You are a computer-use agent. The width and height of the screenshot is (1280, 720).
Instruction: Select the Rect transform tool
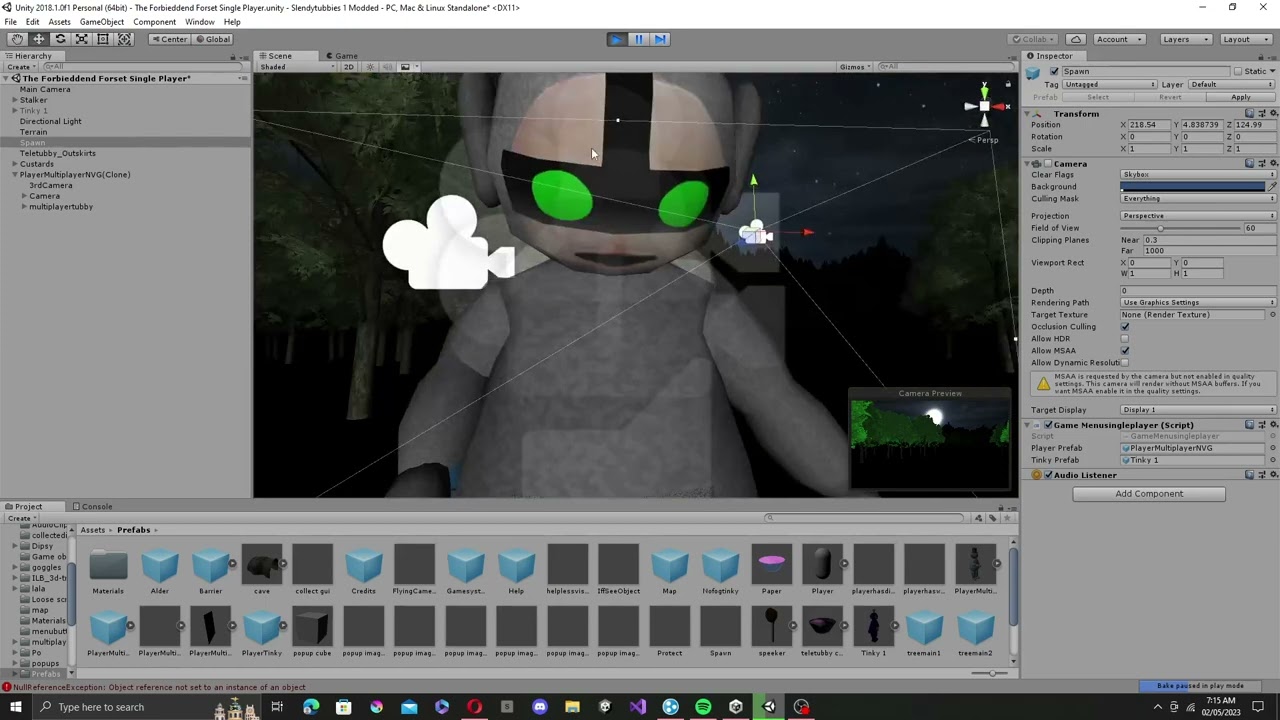(103, 39)
